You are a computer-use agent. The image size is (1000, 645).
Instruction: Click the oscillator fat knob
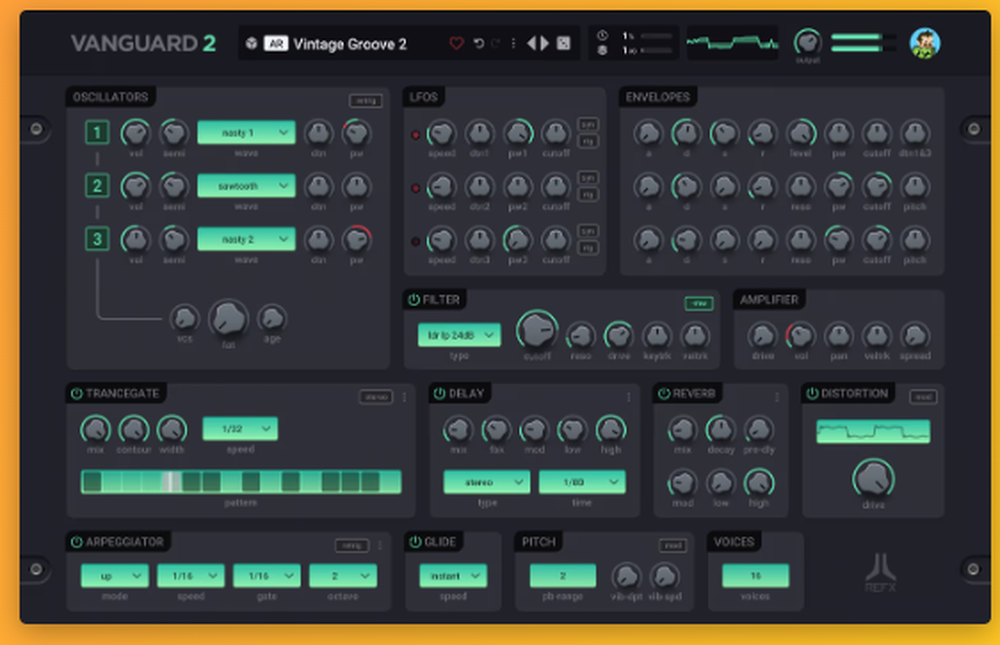point(228,318)
